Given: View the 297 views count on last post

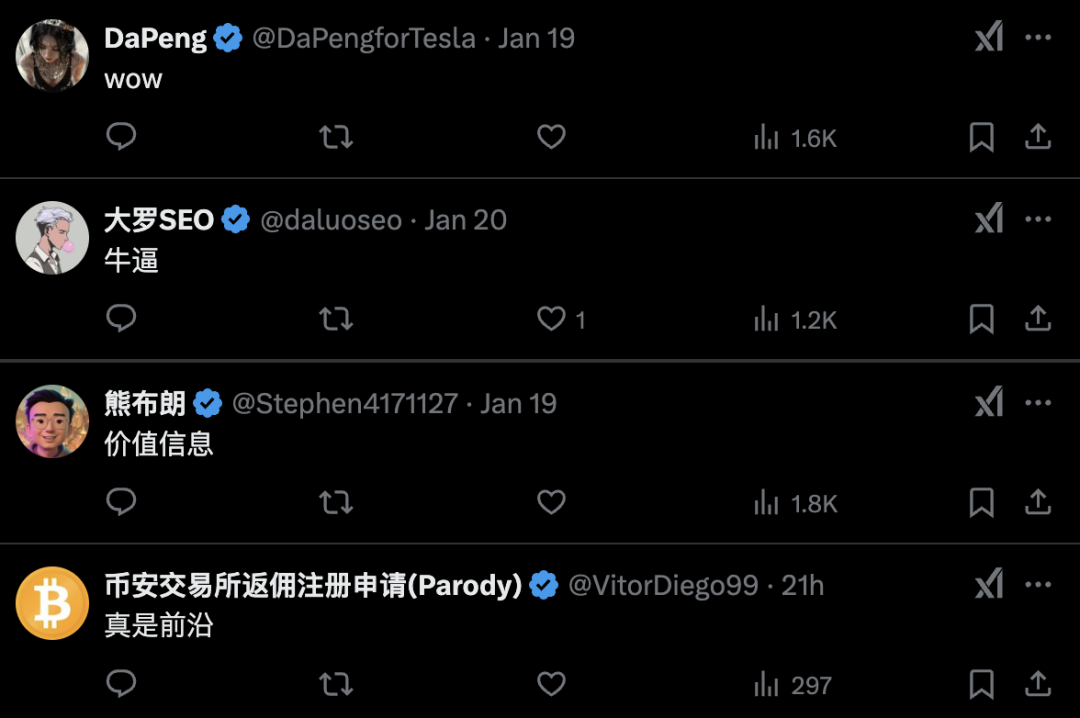Looking at the screenshot, I should 793,685.
